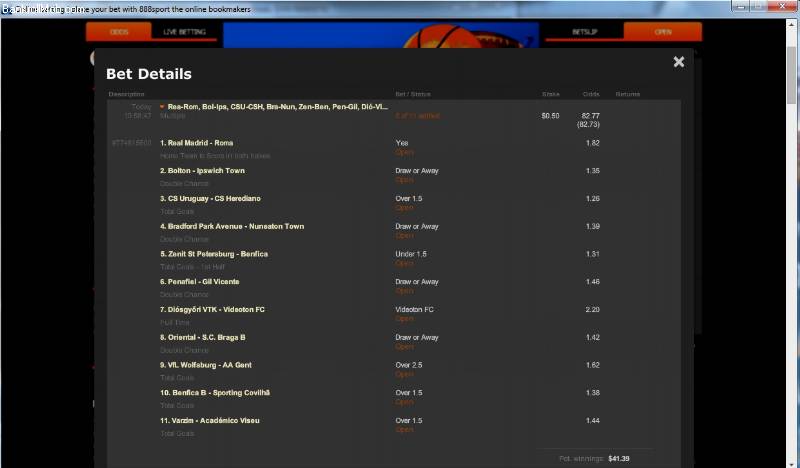800x468 pixels.
Task: Click the 1.42 odds value
Action: coord(592,337)
